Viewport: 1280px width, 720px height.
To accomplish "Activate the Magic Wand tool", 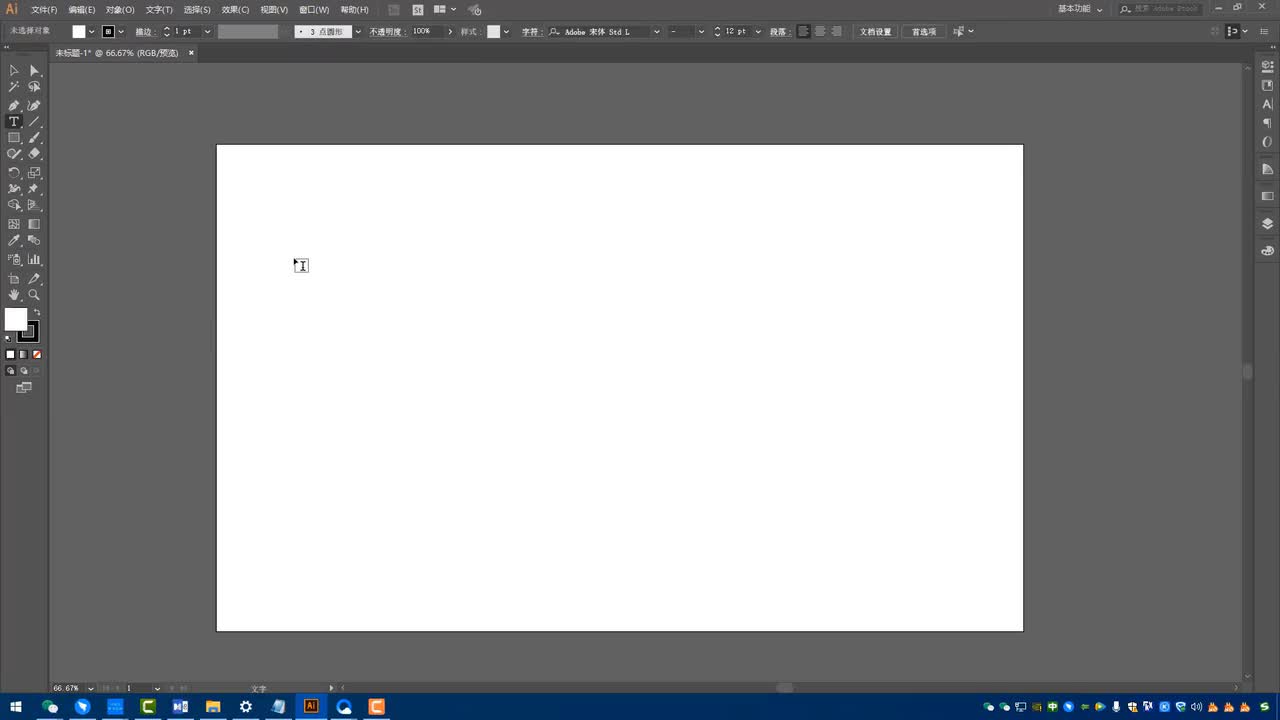I will point(14,87).
